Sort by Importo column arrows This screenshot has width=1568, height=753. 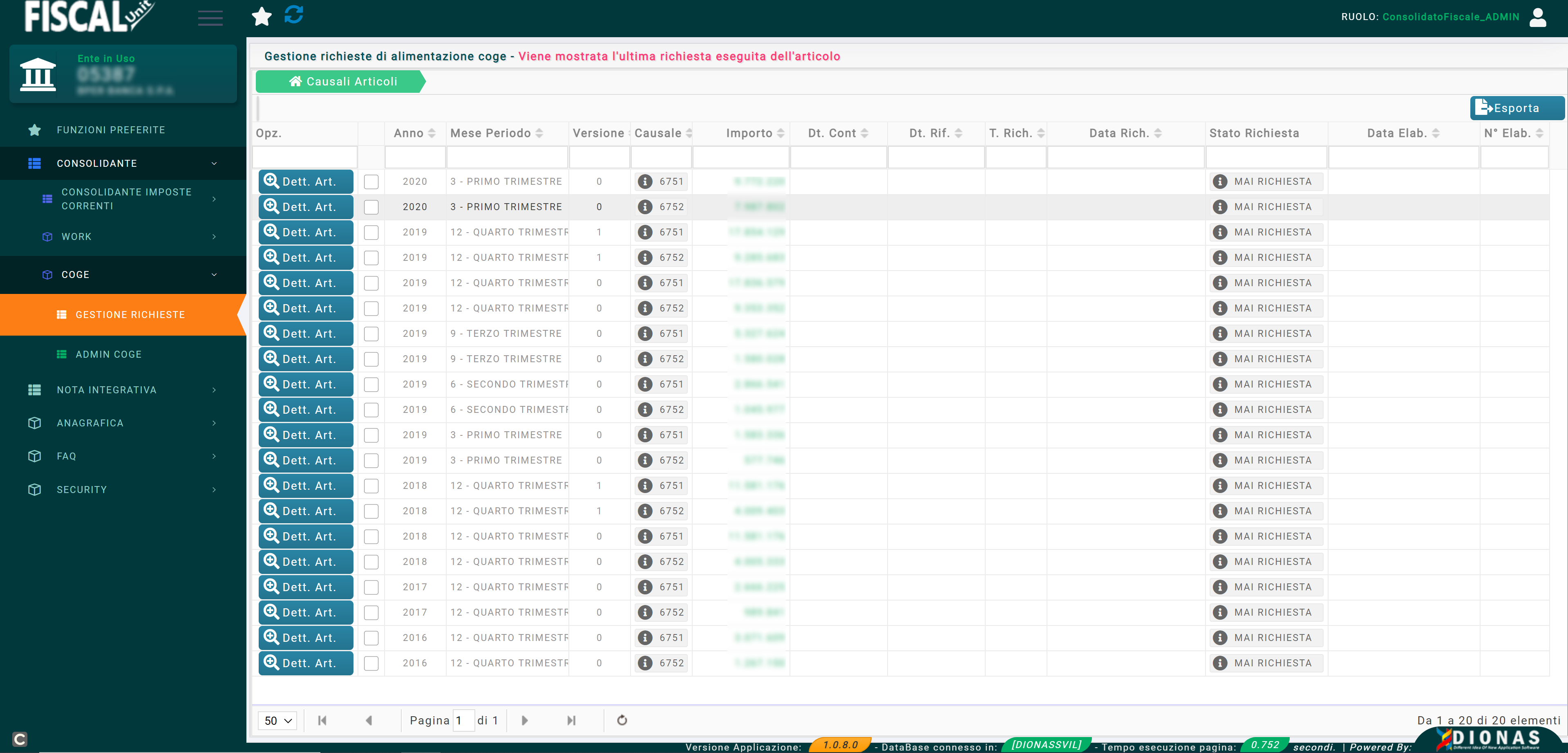click(781, 133)
